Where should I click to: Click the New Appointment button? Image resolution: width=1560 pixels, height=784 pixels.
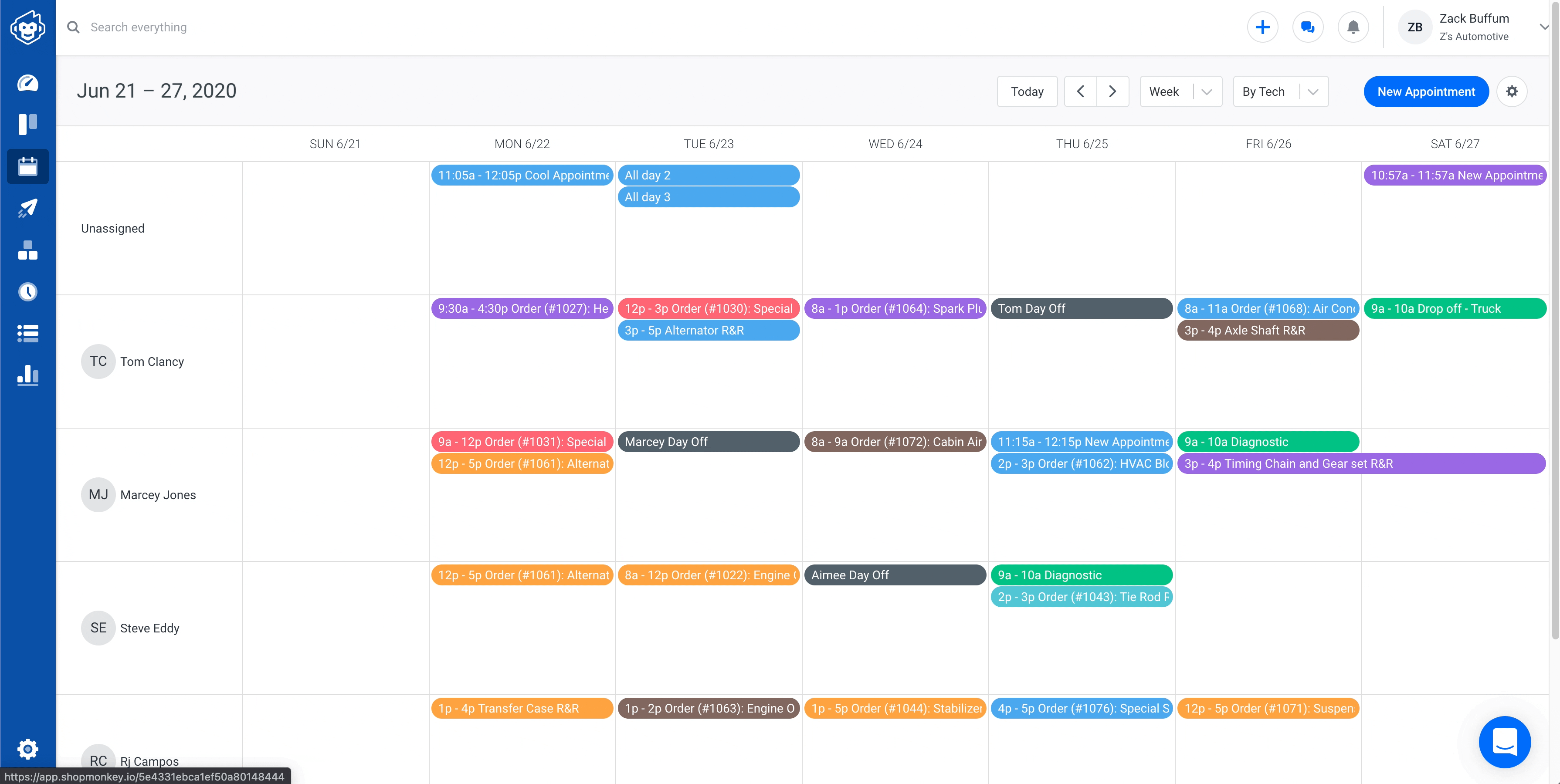[1425, 91]
